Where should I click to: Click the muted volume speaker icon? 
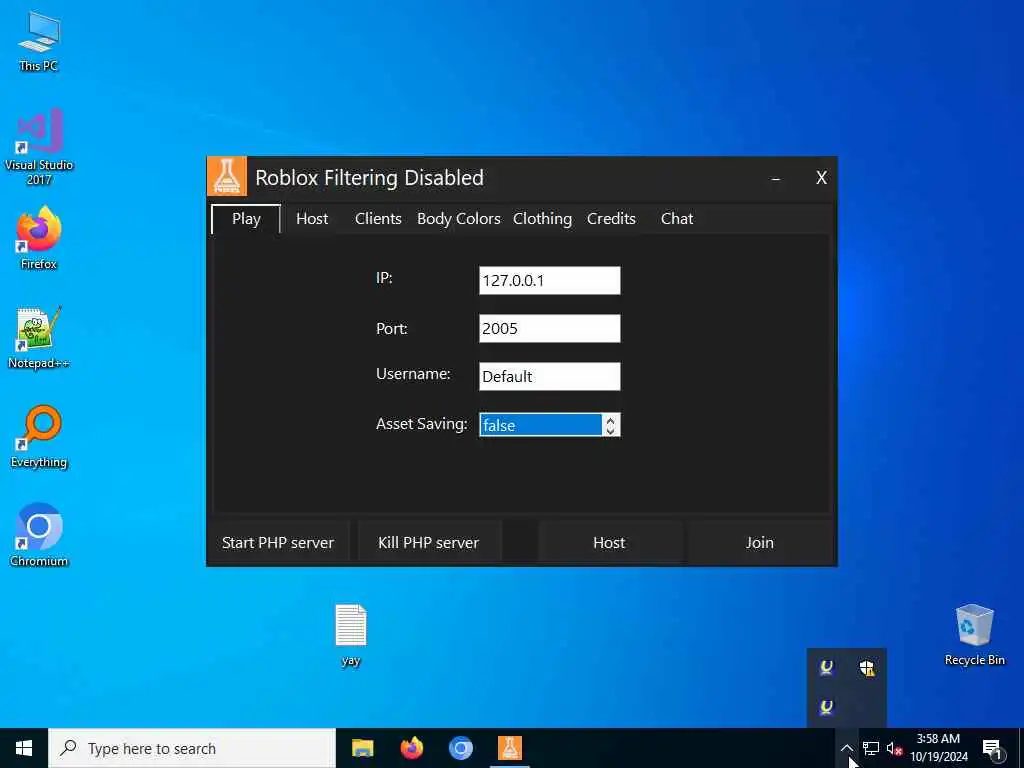(x=894, y=748)
